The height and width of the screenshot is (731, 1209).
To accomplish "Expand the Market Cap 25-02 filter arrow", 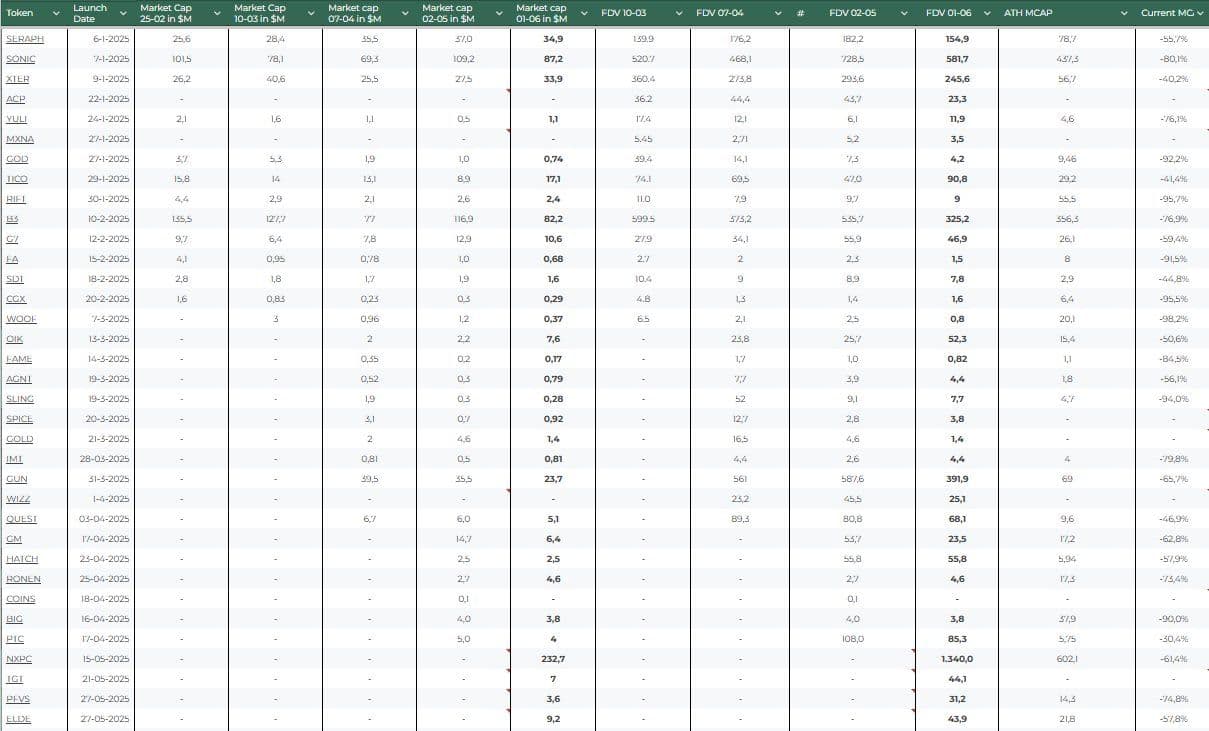I will [x=217, y=13].
